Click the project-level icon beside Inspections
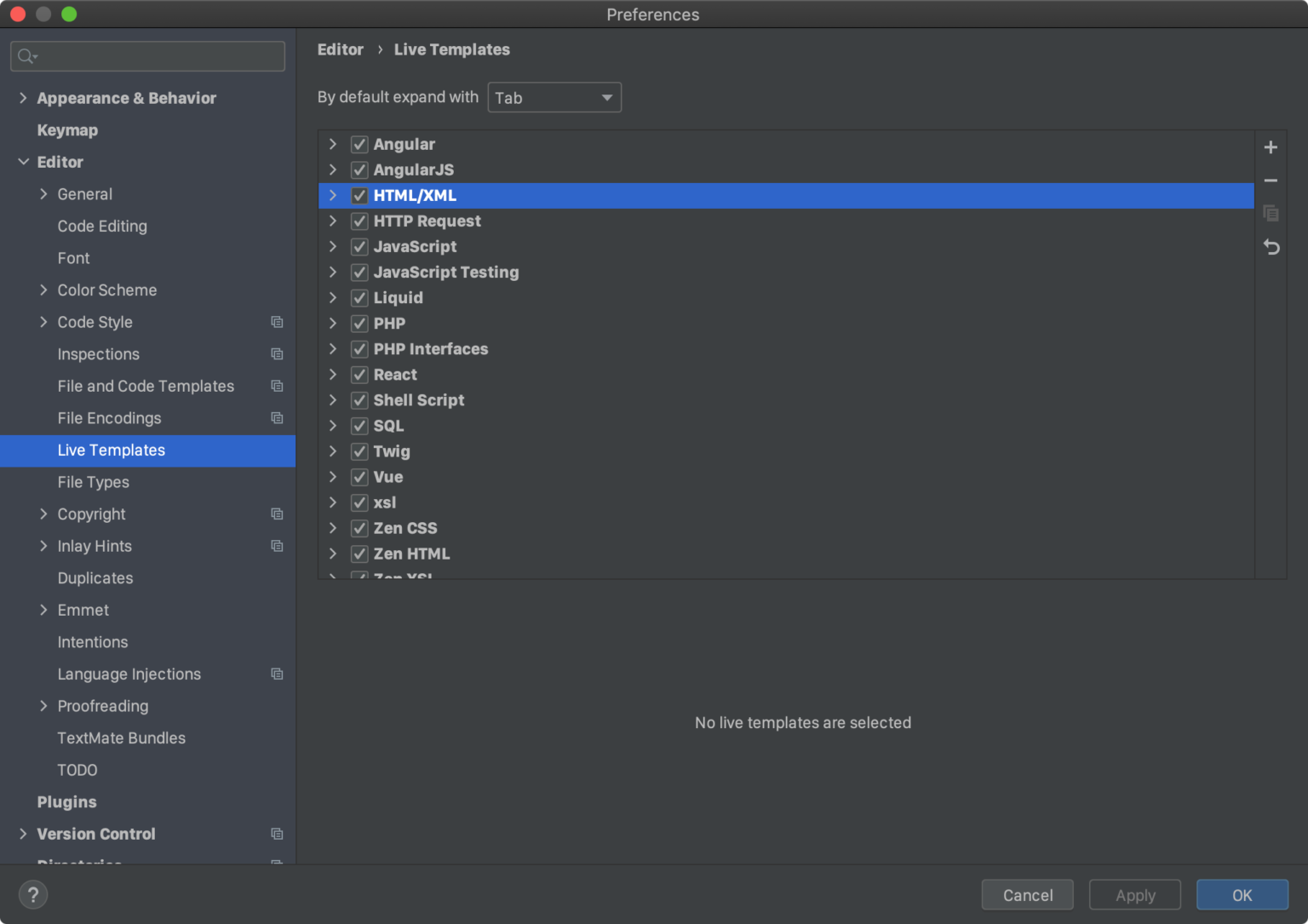1308x924 pixels. pyautogui.click(x=277, y=354)
